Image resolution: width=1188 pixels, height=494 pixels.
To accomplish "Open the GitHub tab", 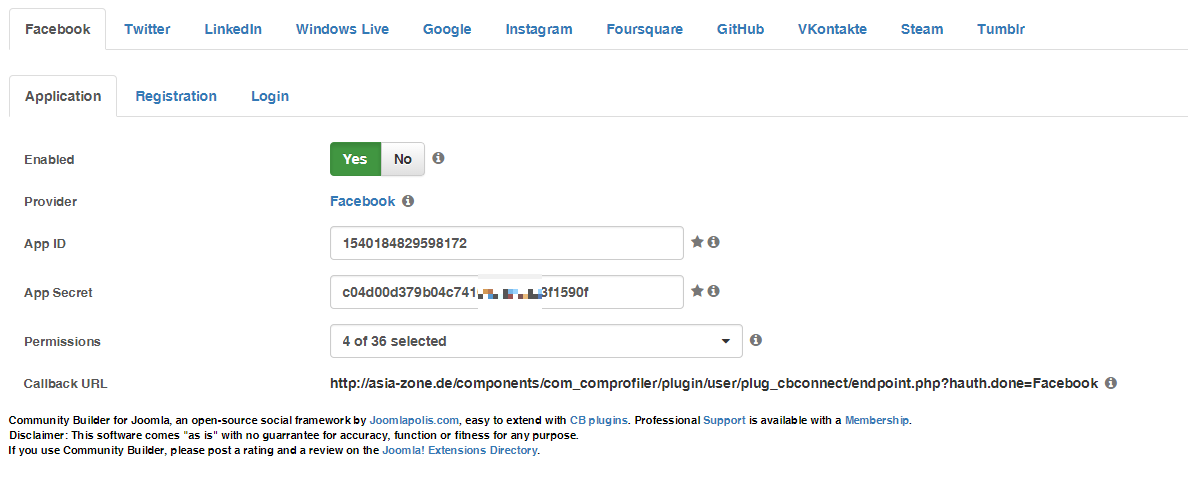I will [x=740, y=30].
